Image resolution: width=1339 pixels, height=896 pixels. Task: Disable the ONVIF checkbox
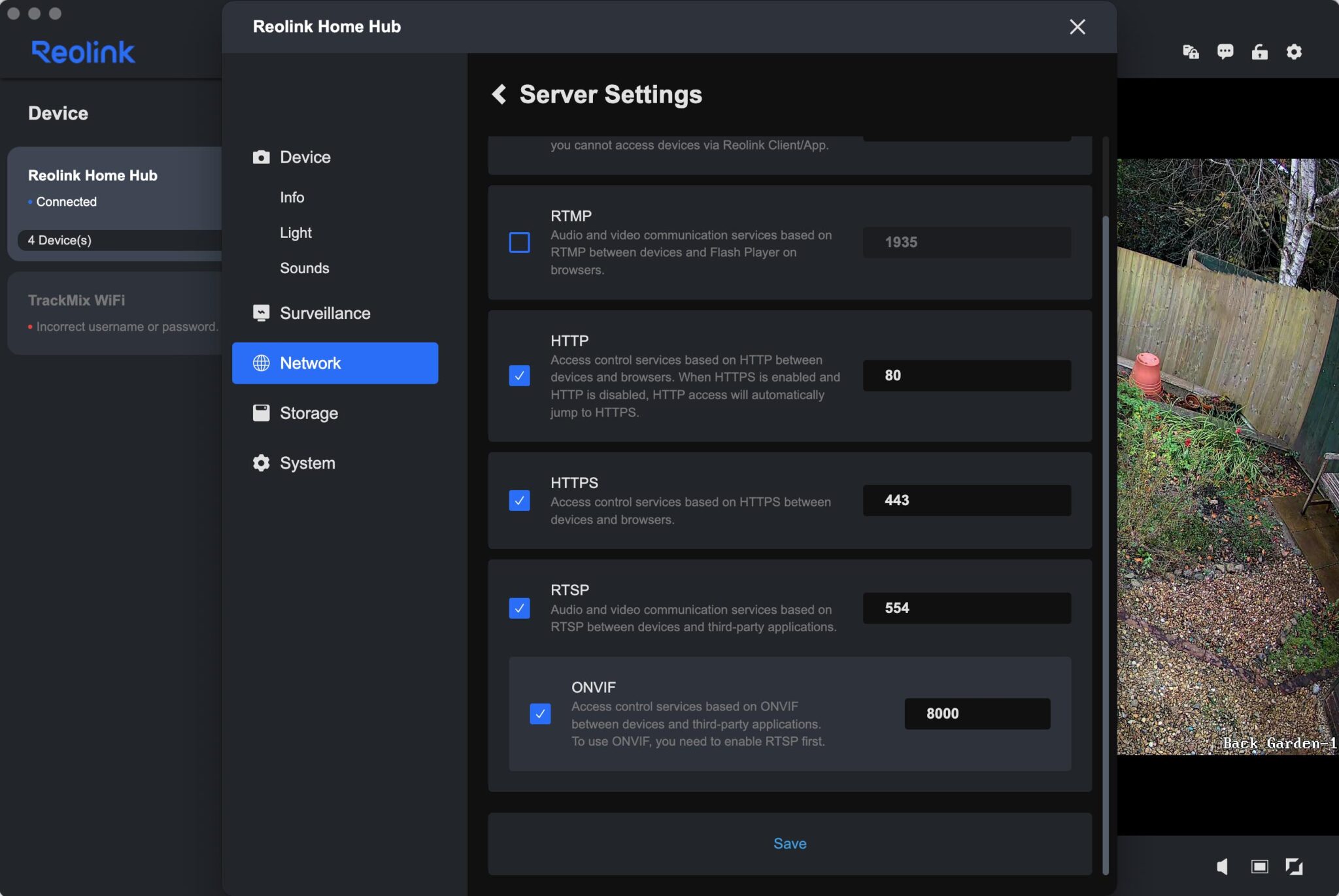tap(540, 714)
